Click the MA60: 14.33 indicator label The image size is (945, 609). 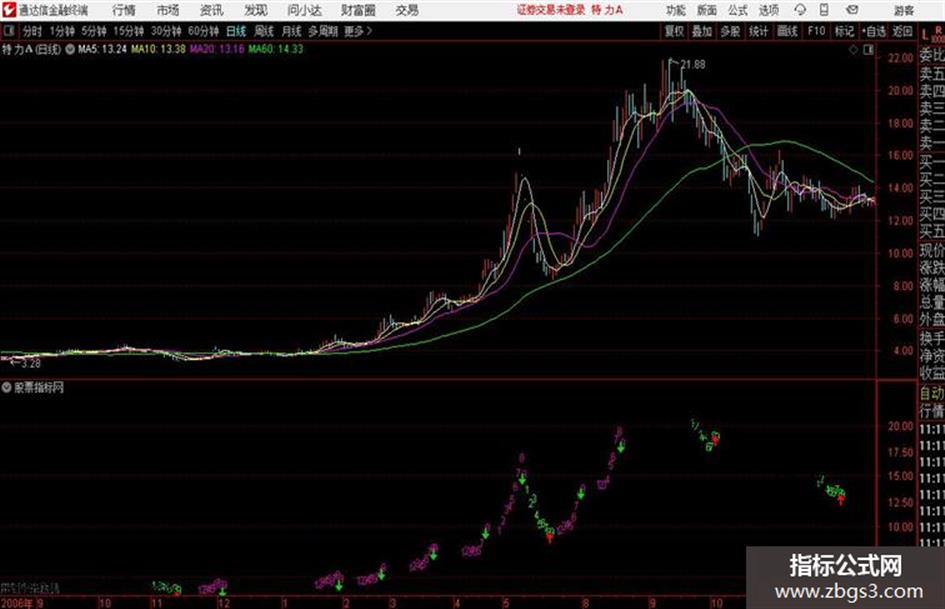[275, 49]
